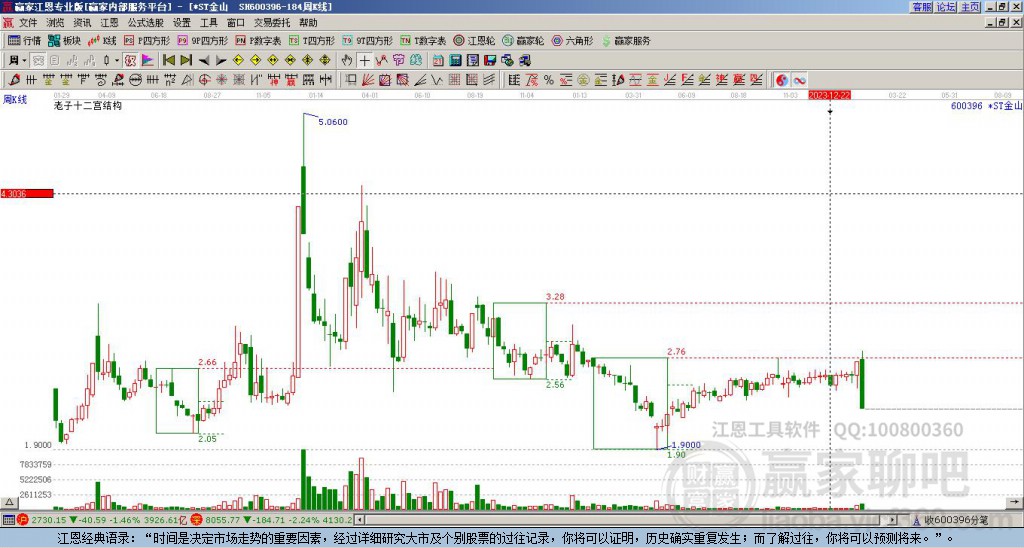
Task: Click the yellow diamond left-shift icon
Action: (238, 61)
